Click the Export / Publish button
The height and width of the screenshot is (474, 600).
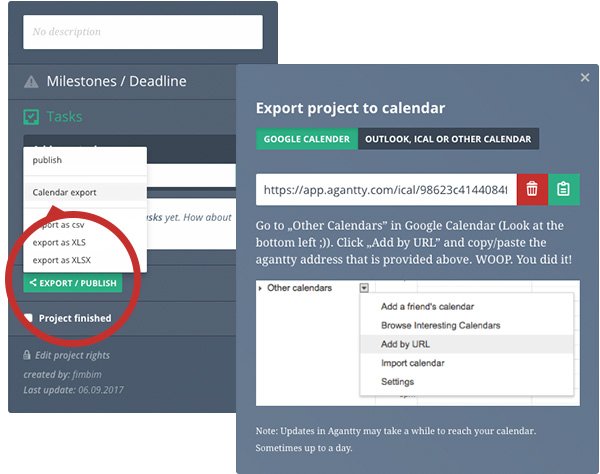tap(73, 283)
